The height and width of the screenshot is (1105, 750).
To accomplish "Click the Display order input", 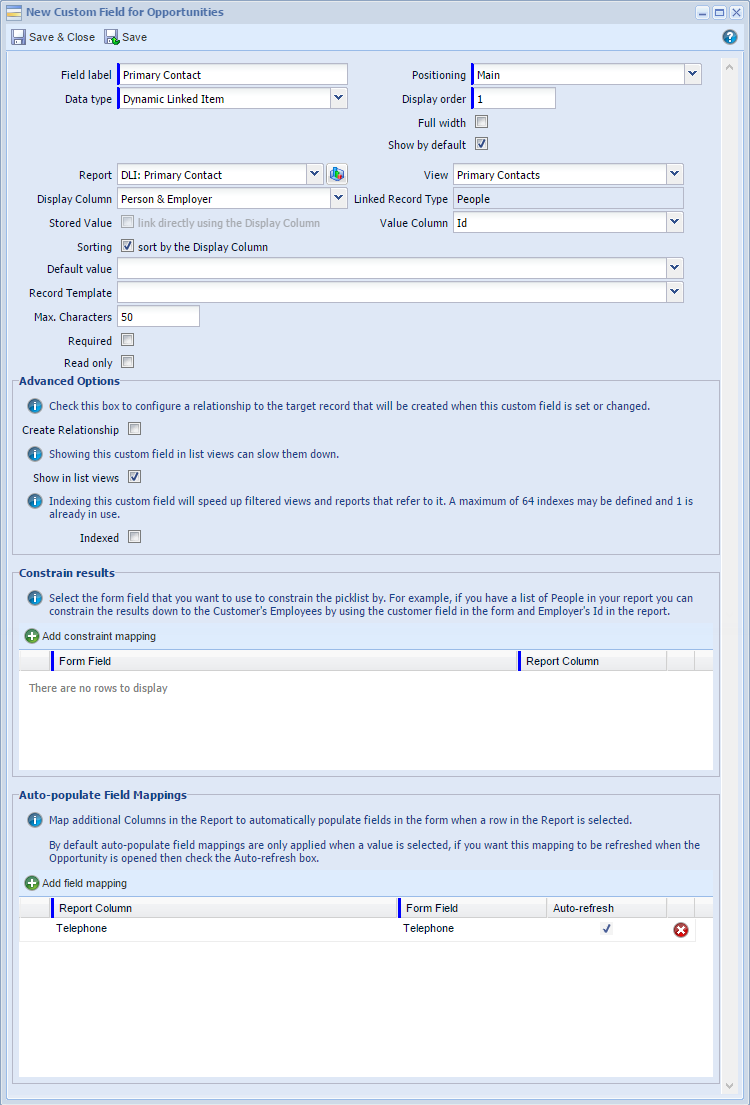I will pyautogui.click(x=514, y=98).
